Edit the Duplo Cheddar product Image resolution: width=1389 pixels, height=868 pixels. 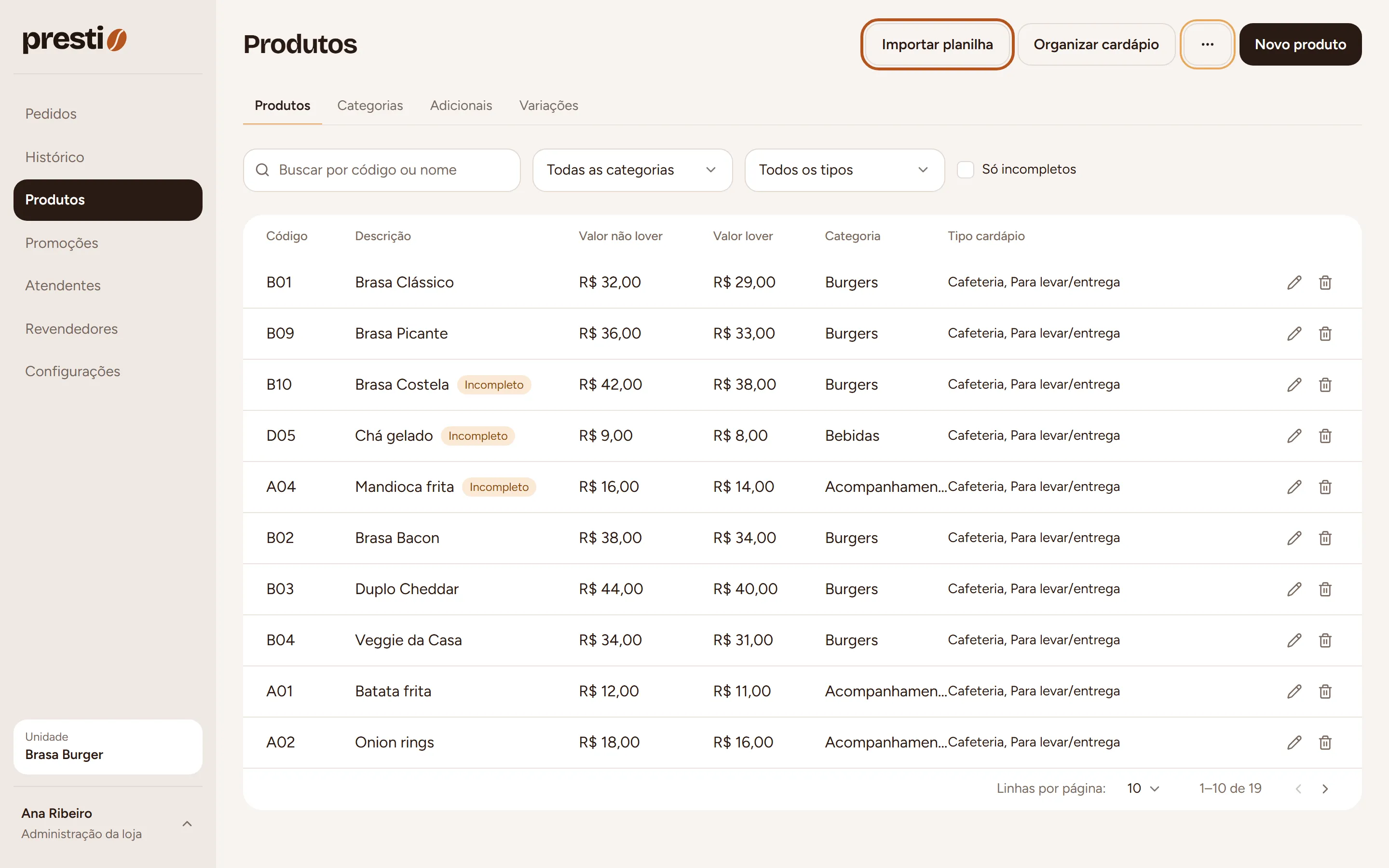1294,589
